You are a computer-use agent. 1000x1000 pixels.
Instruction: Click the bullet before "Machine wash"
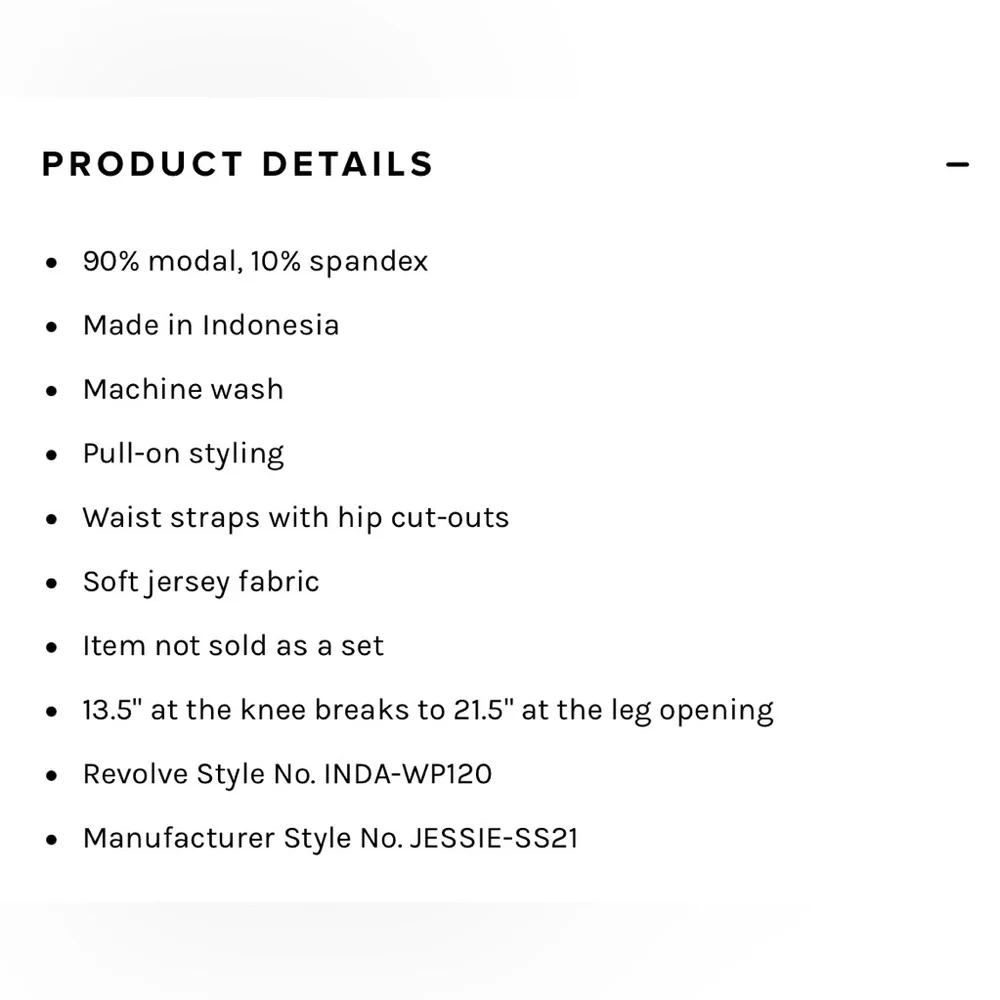(x=52, y=391)
